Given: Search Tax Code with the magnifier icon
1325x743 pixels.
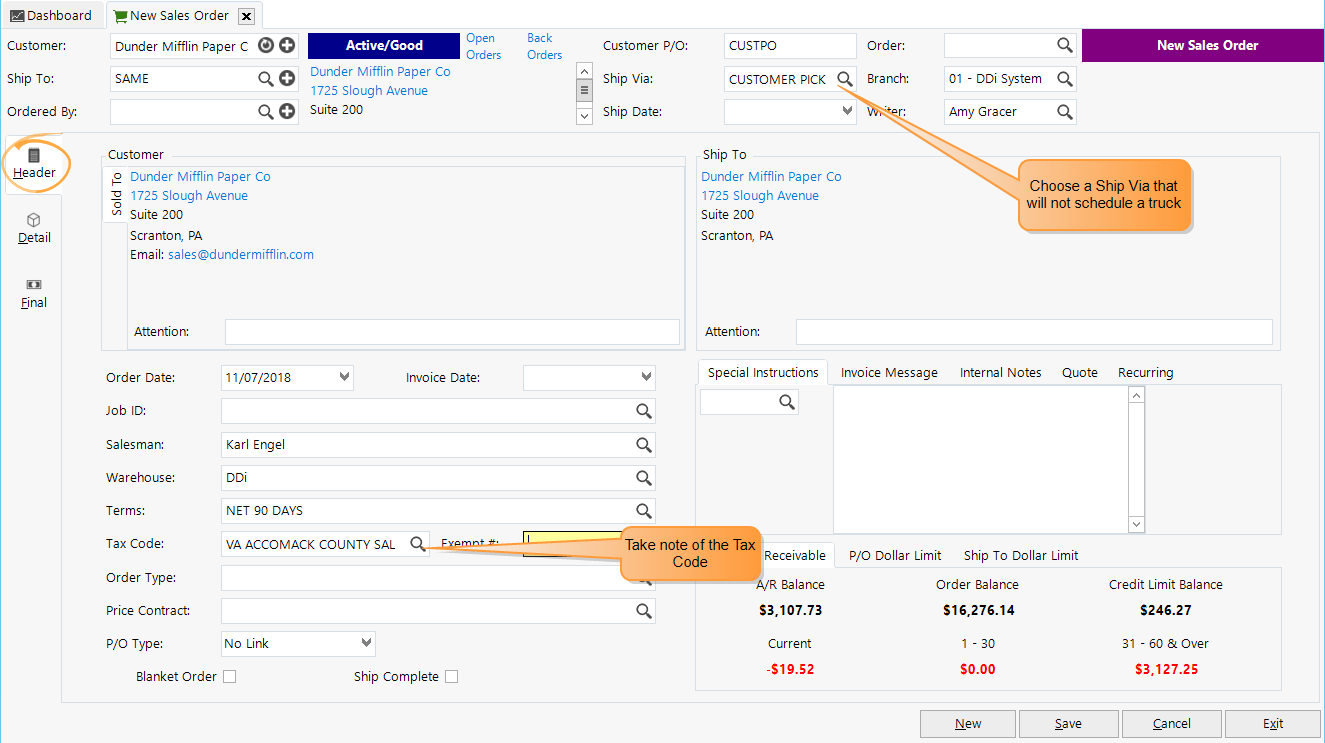Looking at the screenshot, I should [418, 543].
